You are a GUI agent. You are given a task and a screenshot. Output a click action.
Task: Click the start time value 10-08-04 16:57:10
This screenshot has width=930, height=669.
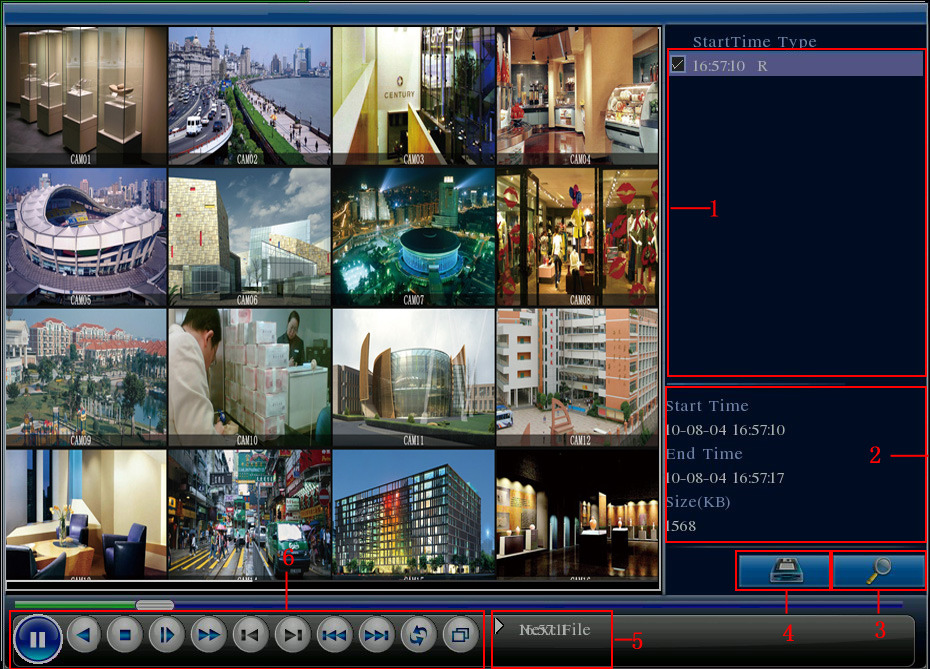(x=725, y=430)
